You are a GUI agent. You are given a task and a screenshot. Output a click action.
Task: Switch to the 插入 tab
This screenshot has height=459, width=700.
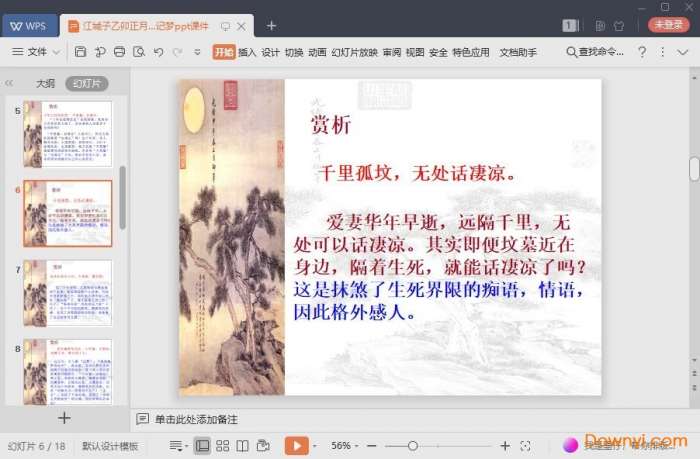(247, 52)
